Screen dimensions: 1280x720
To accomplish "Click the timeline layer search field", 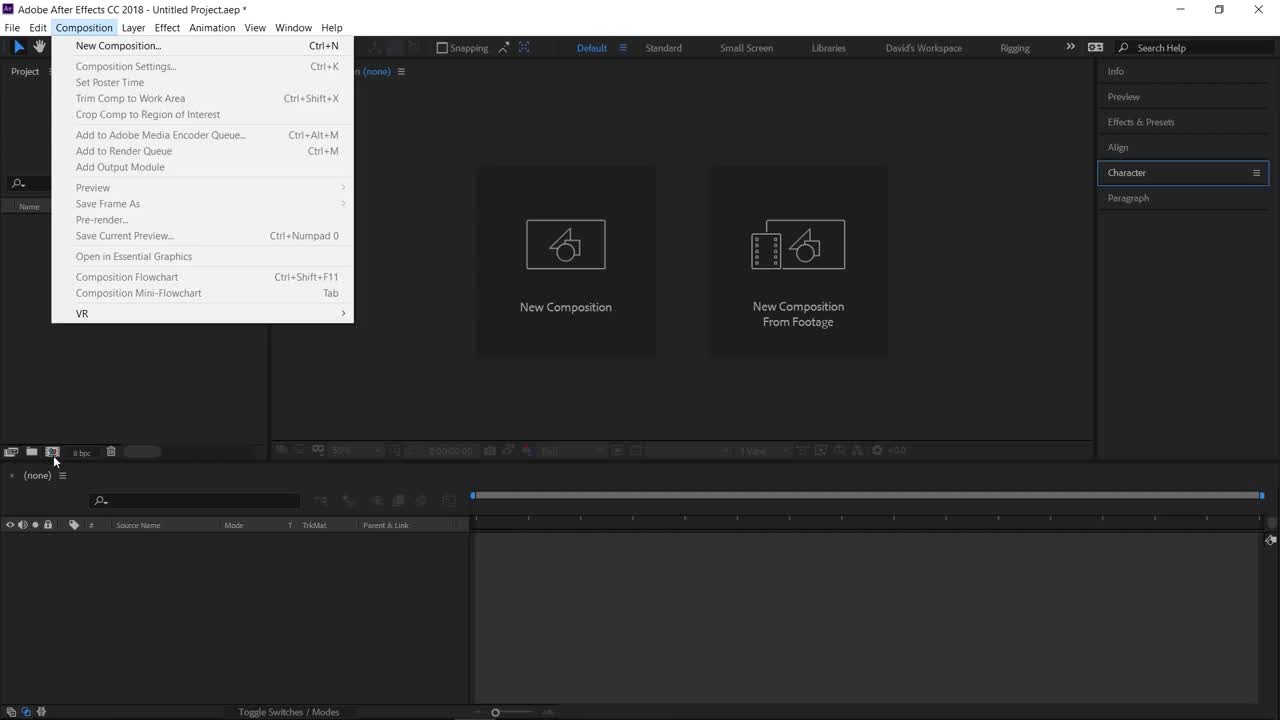I will (x=194, y=500).
